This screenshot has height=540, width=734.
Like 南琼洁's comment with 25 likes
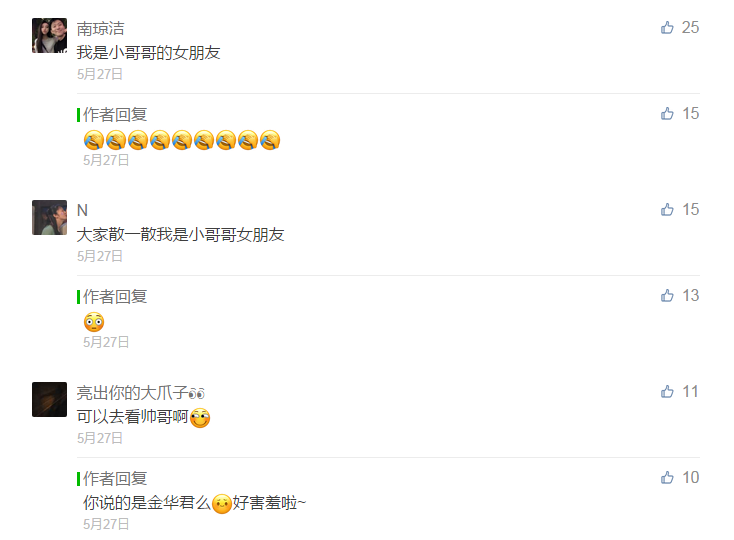coord(667,28)
